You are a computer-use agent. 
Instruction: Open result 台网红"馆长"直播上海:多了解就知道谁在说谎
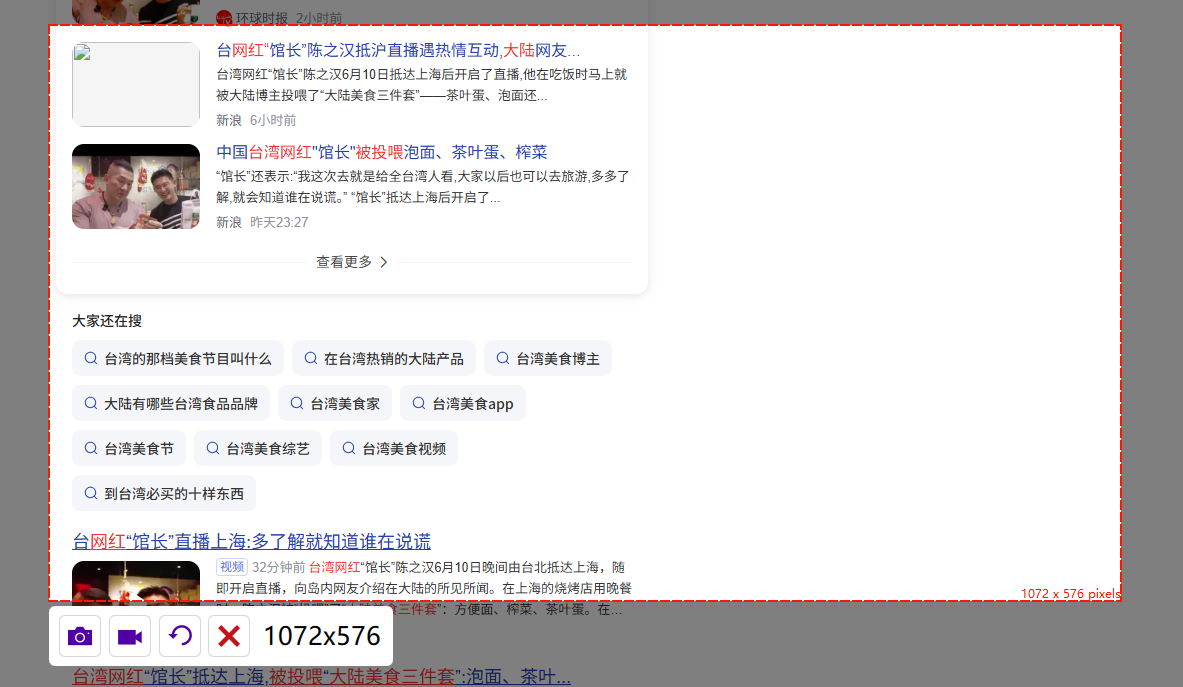pyautogui.click(x=251, y=541)
